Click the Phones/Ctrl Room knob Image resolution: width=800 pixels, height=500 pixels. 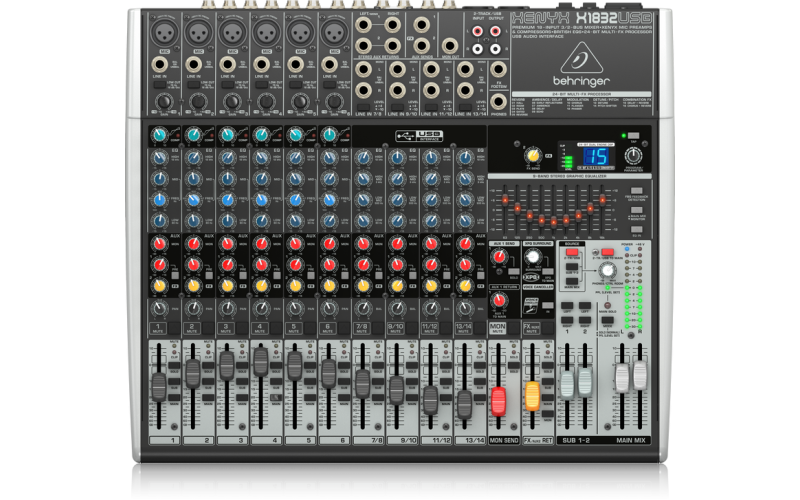tap(607, 271)
